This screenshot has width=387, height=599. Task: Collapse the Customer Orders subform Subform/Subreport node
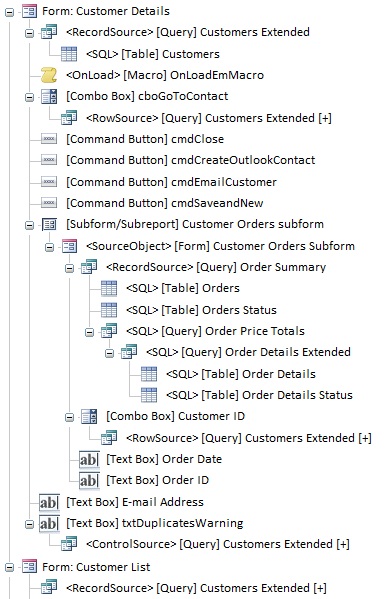29,225
